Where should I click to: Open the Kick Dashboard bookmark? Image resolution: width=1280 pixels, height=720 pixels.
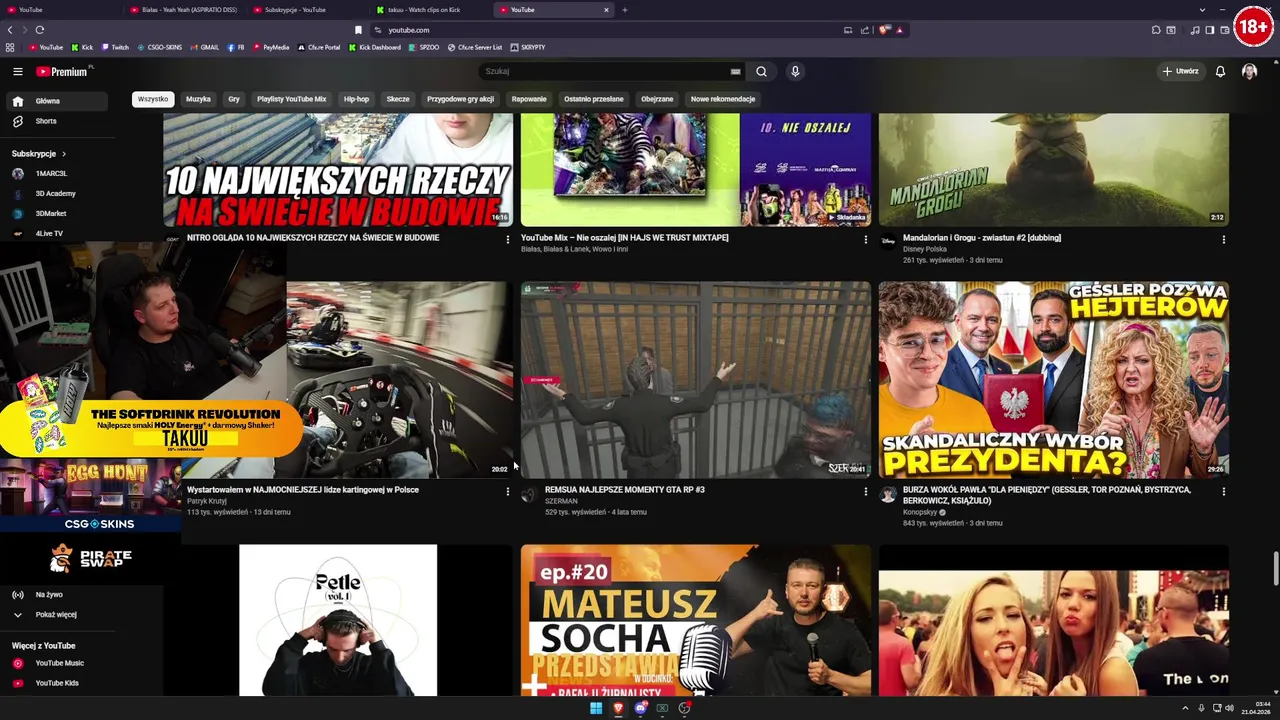point(375,47)
